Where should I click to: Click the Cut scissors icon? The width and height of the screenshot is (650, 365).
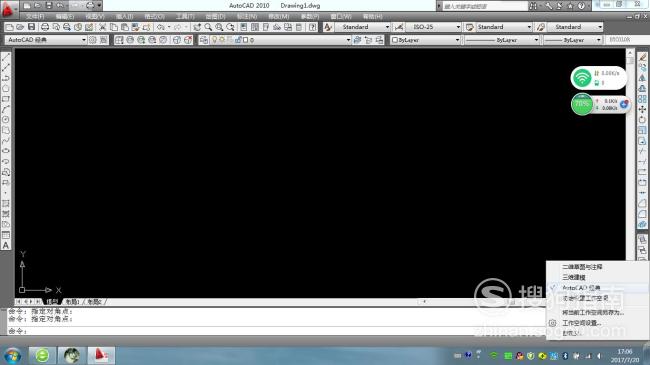click(x=102, y=27)
